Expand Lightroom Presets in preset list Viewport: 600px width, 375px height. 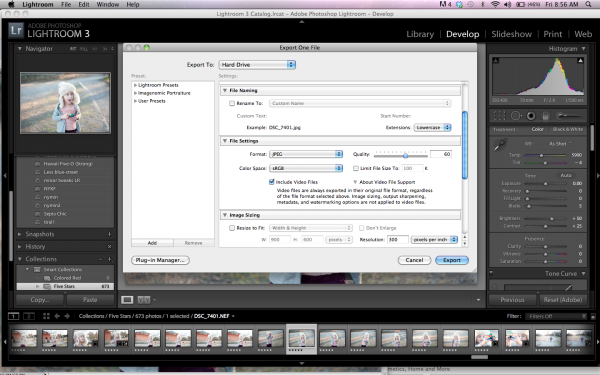[135, 85]
